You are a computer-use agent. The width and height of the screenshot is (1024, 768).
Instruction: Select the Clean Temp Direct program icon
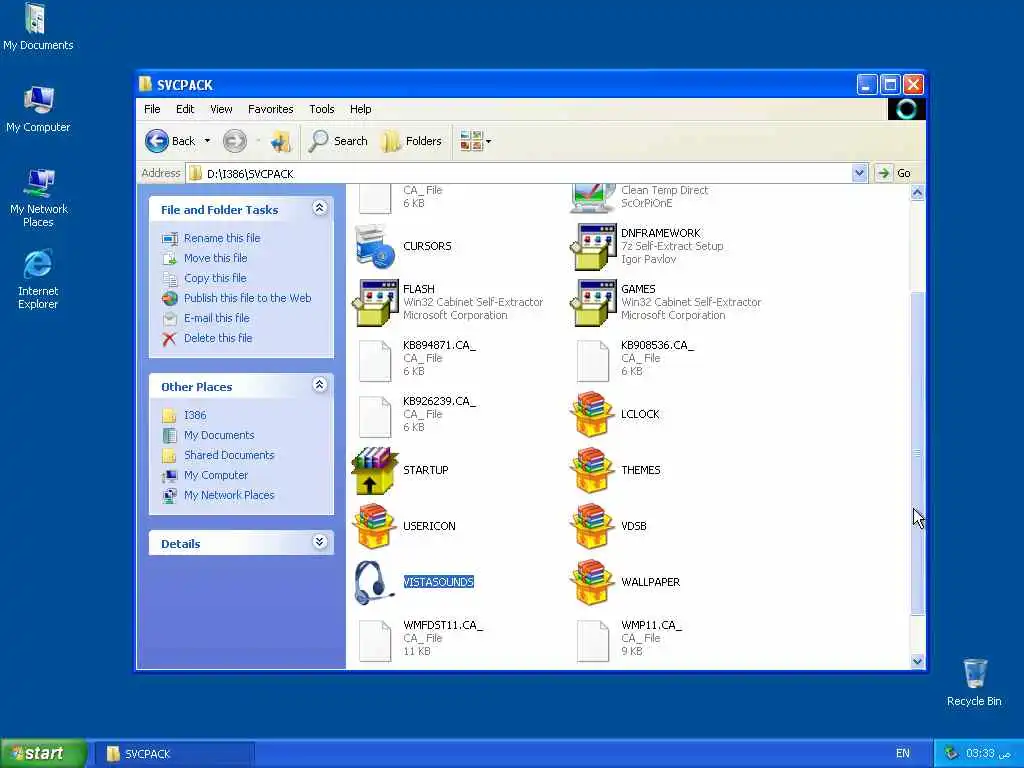click(593, 198)
